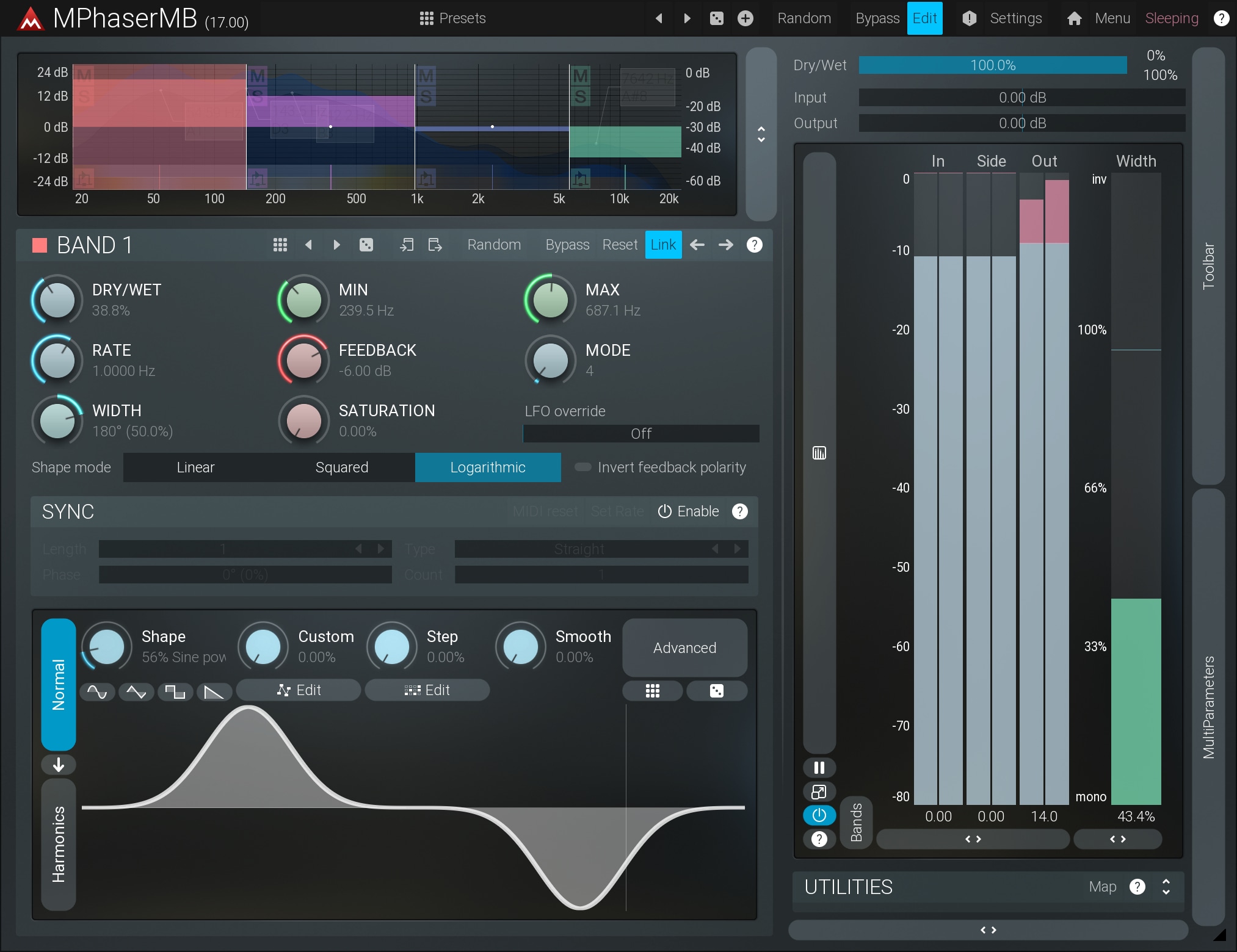Enable Invert feedback polarity switch
Viewport: 1237px width, 952px height.
coord(583,467)
